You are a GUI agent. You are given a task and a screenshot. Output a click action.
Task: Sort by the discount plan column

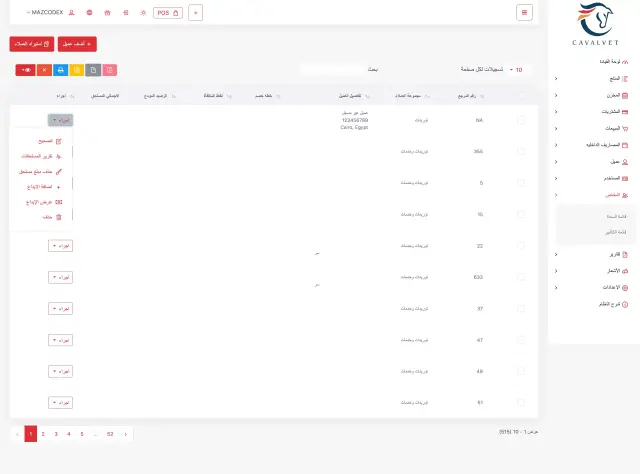267,96
